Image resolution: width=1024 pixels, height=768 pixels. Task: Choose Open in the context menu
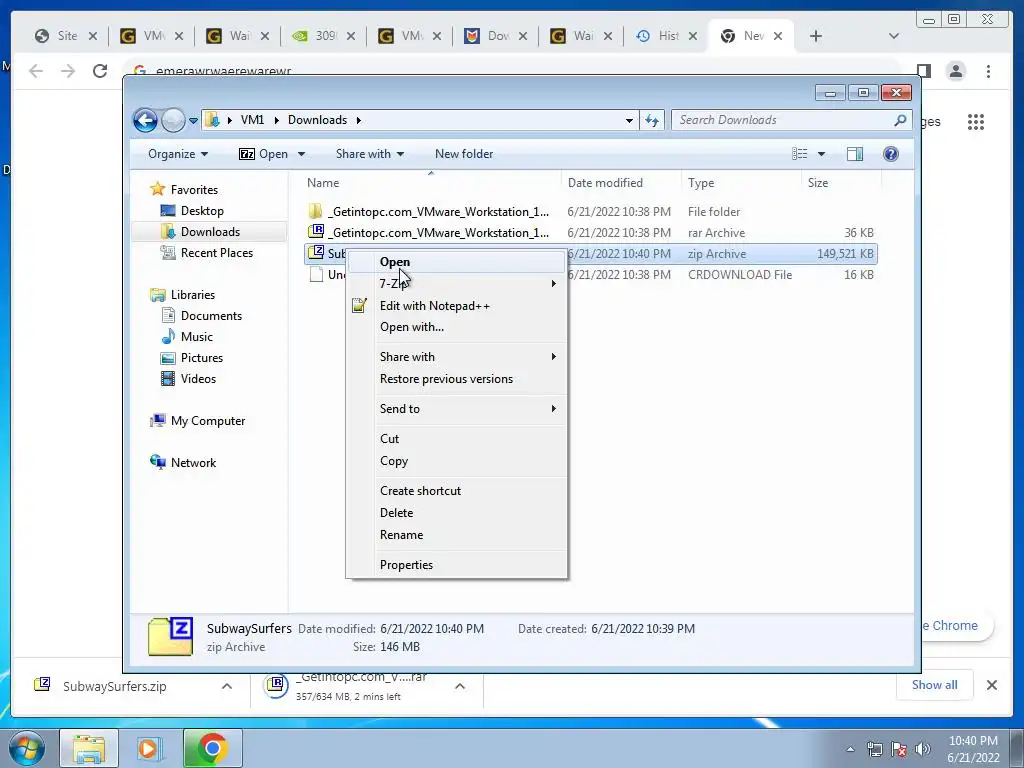click(456, 262)
